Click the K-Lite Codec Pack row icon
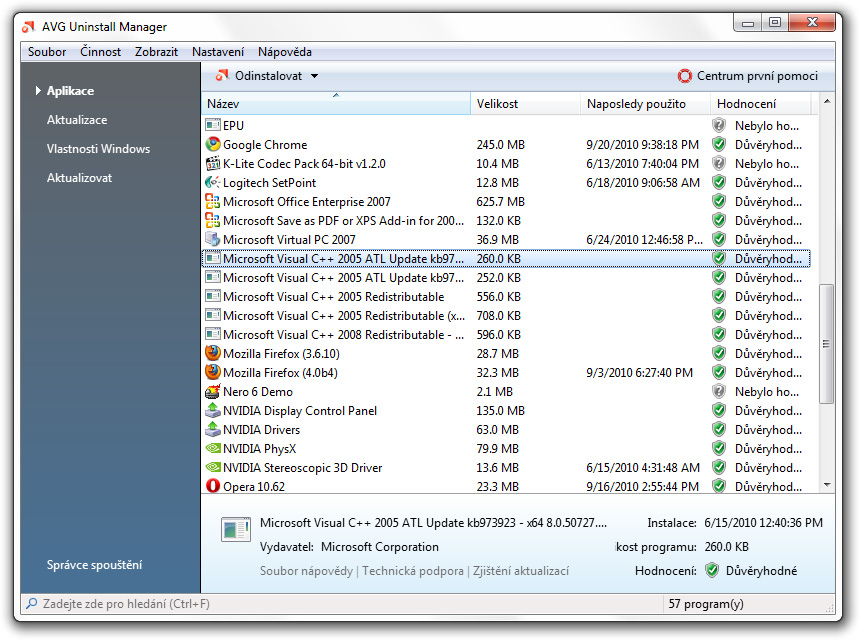This screenshot has width=860, height=641. [213, 163]
